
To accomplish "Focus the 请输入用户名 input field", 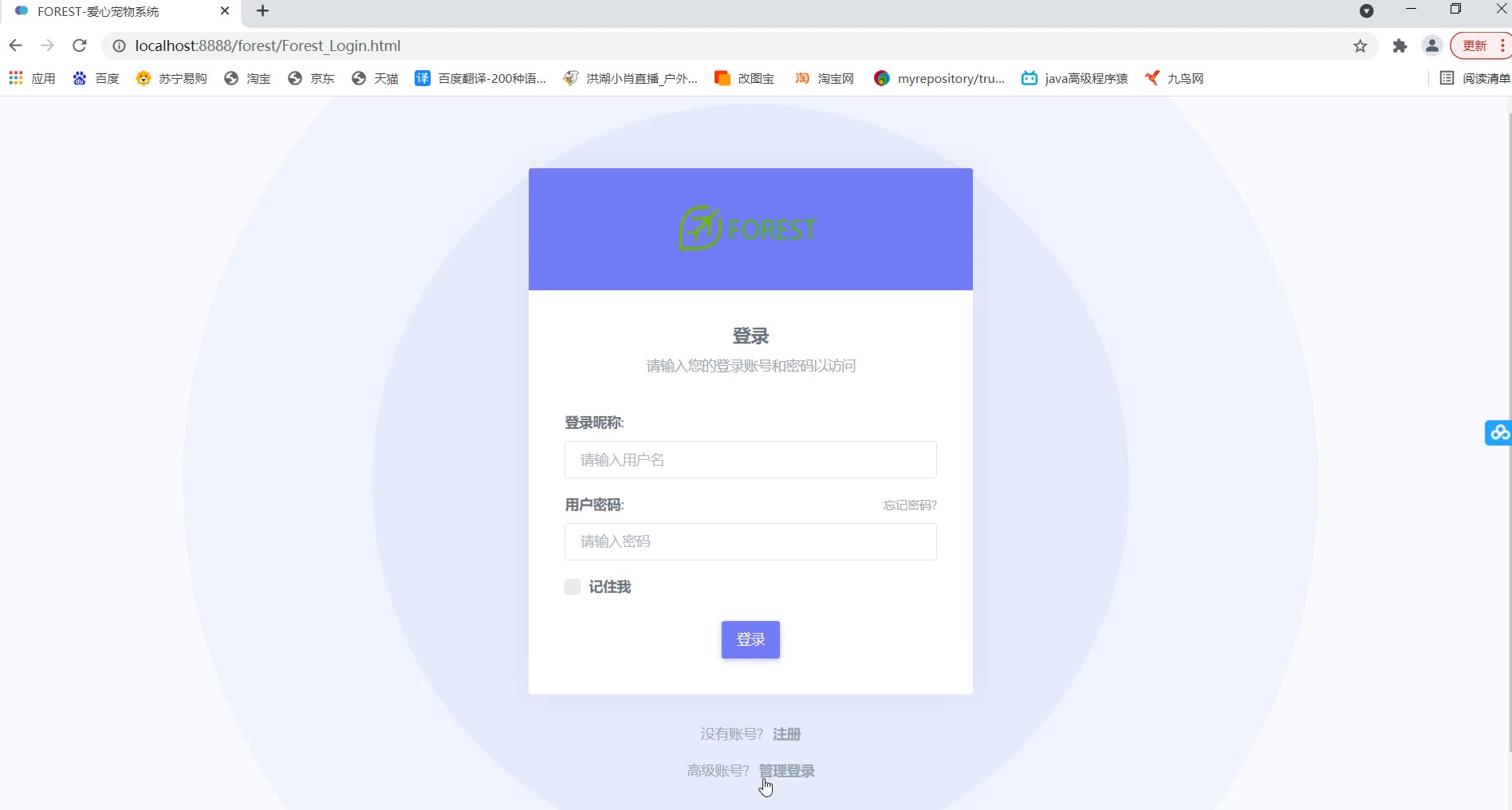I will [x=750, y=459].
